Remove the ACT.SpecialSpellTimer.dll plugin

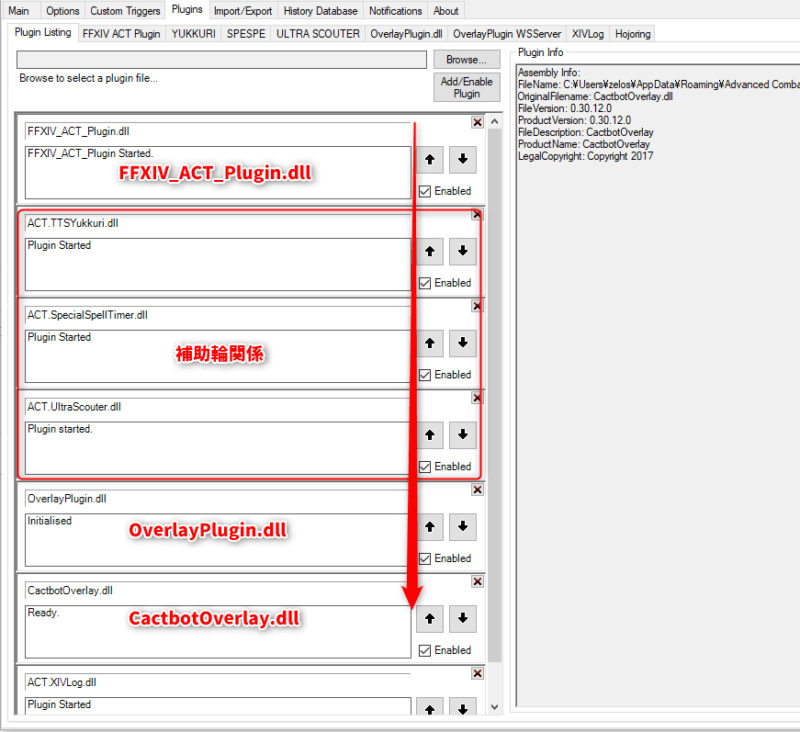pyautogui.click(x=477, y=306)
